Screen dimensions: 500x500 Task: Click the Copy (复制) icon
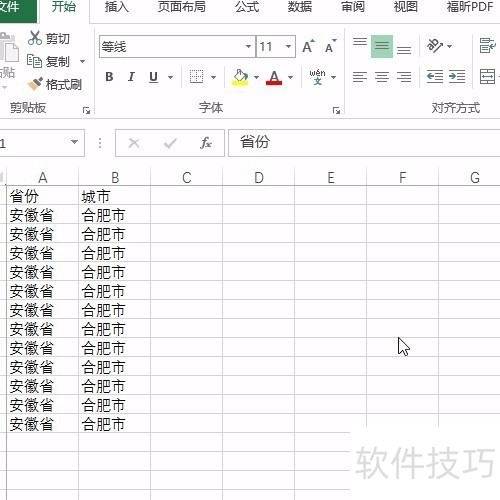pos(34,61)
